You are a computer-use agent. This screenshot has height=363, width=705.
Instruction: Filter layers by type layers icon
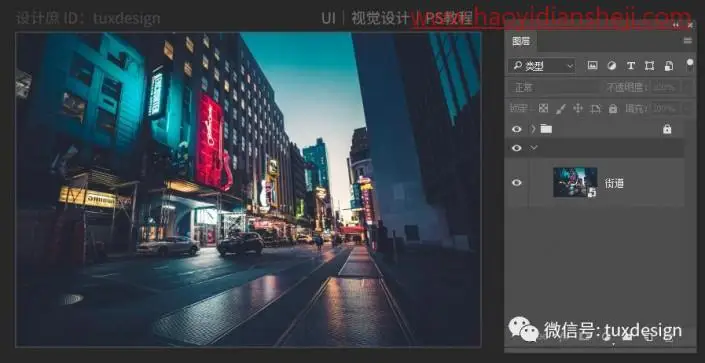631,66
